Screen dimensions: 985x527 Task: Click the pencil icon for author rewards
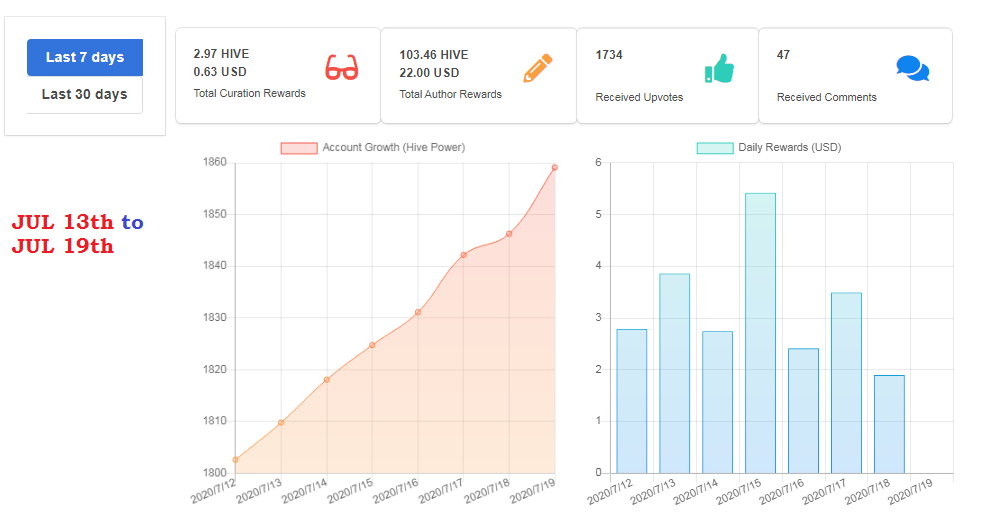pos(537,68)
